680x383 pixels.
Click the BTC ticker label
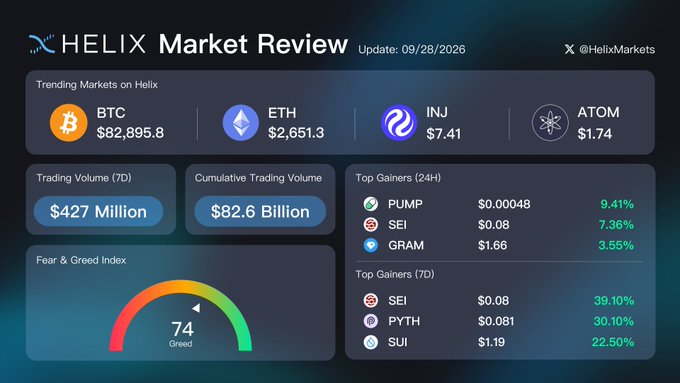(111, 113)
